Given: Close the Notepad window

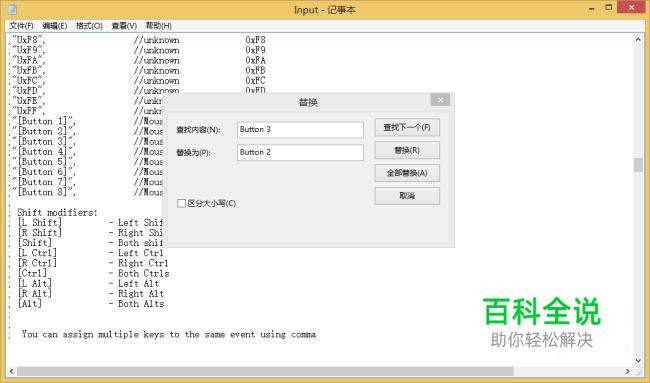Looking at the screenshot, I should click(631, 7).
